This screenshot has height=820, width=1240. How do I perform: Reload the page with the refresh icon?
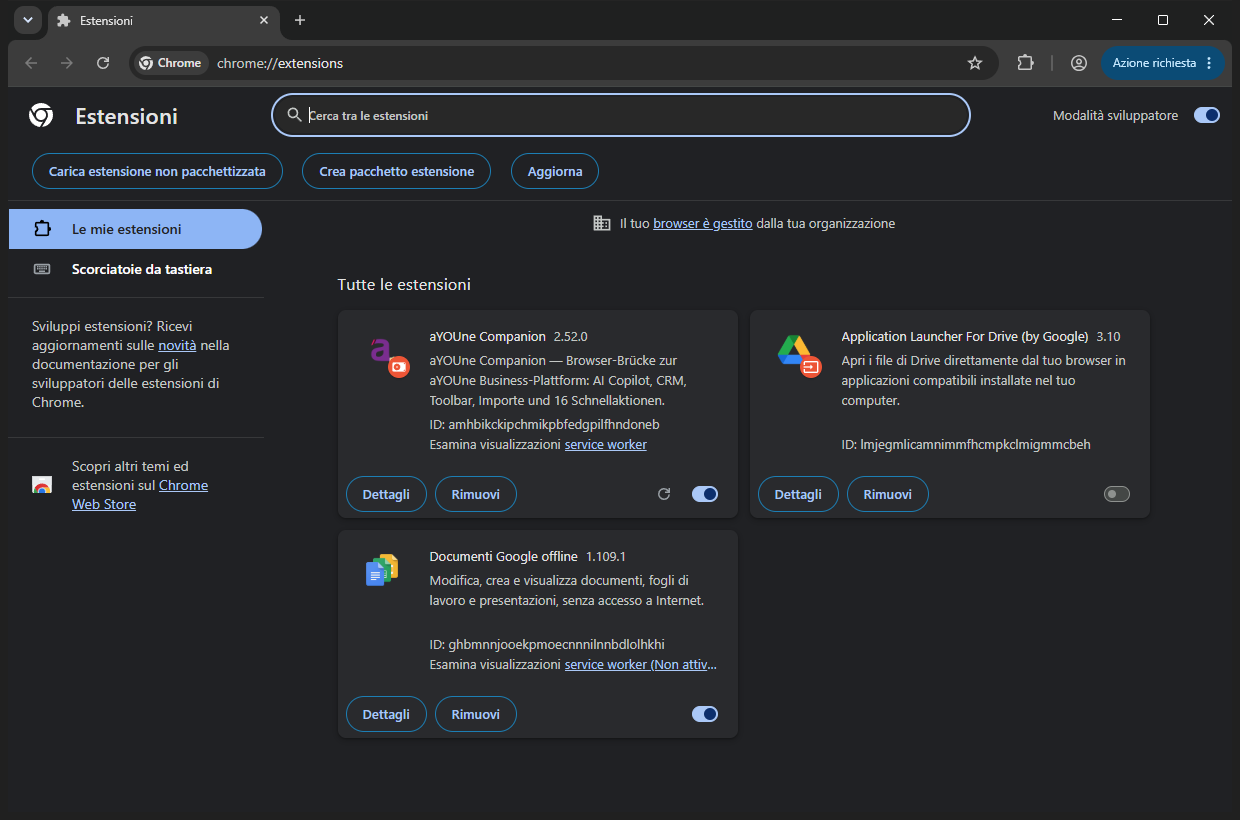103,63
